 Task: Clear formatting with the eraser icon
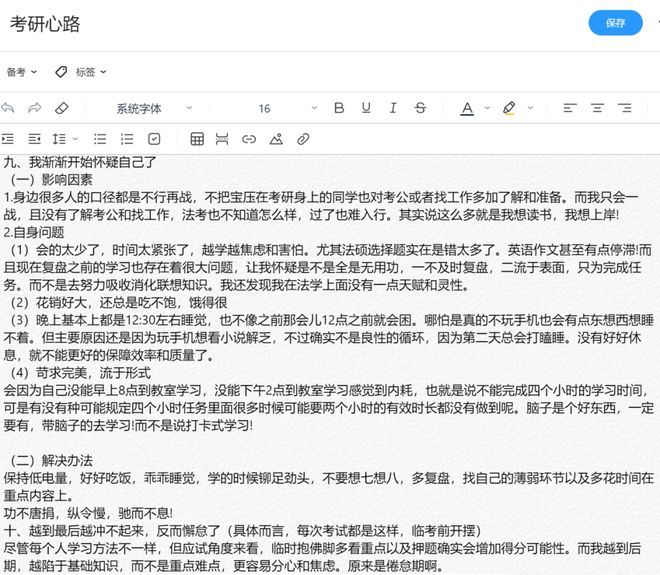[x=62, y=108]
